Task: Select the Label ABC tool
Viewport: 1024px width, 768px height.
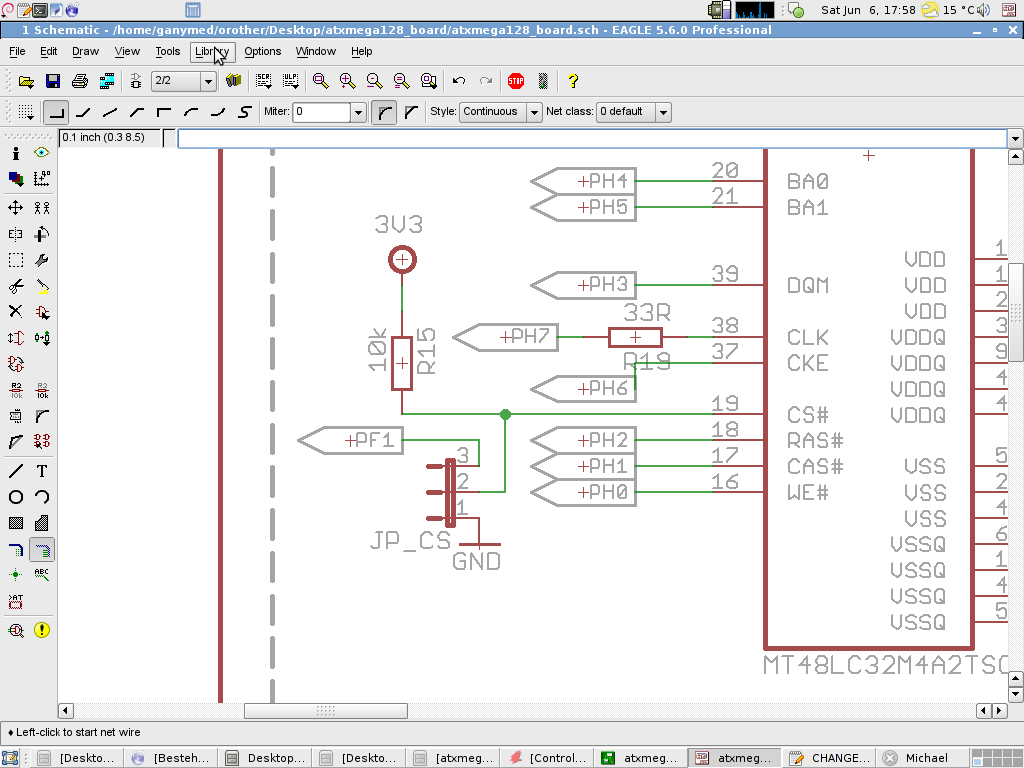Action: pos(42,575)
